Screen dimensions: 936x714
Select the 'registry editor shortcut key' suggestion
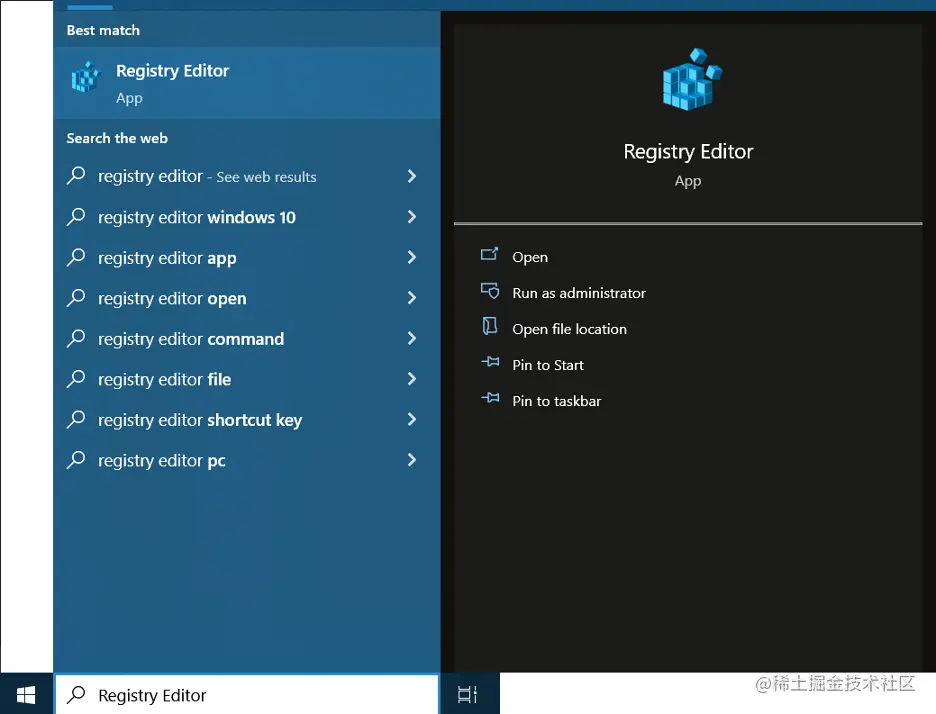coord(247,420)
